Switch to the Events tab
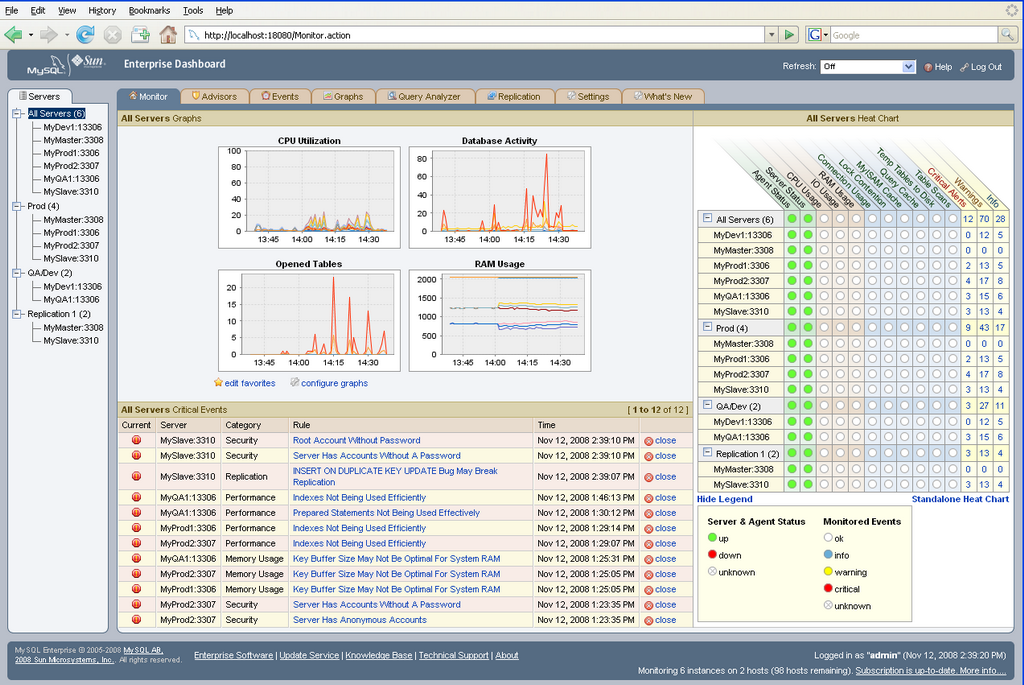 (x=280, y=96)
